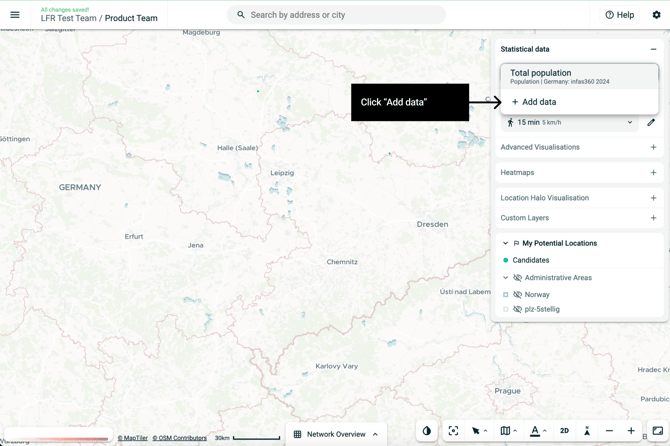Toggle Administrative Areas visibility
The height and width of the screenshot is (446, 670).
[x=518, y=278]
